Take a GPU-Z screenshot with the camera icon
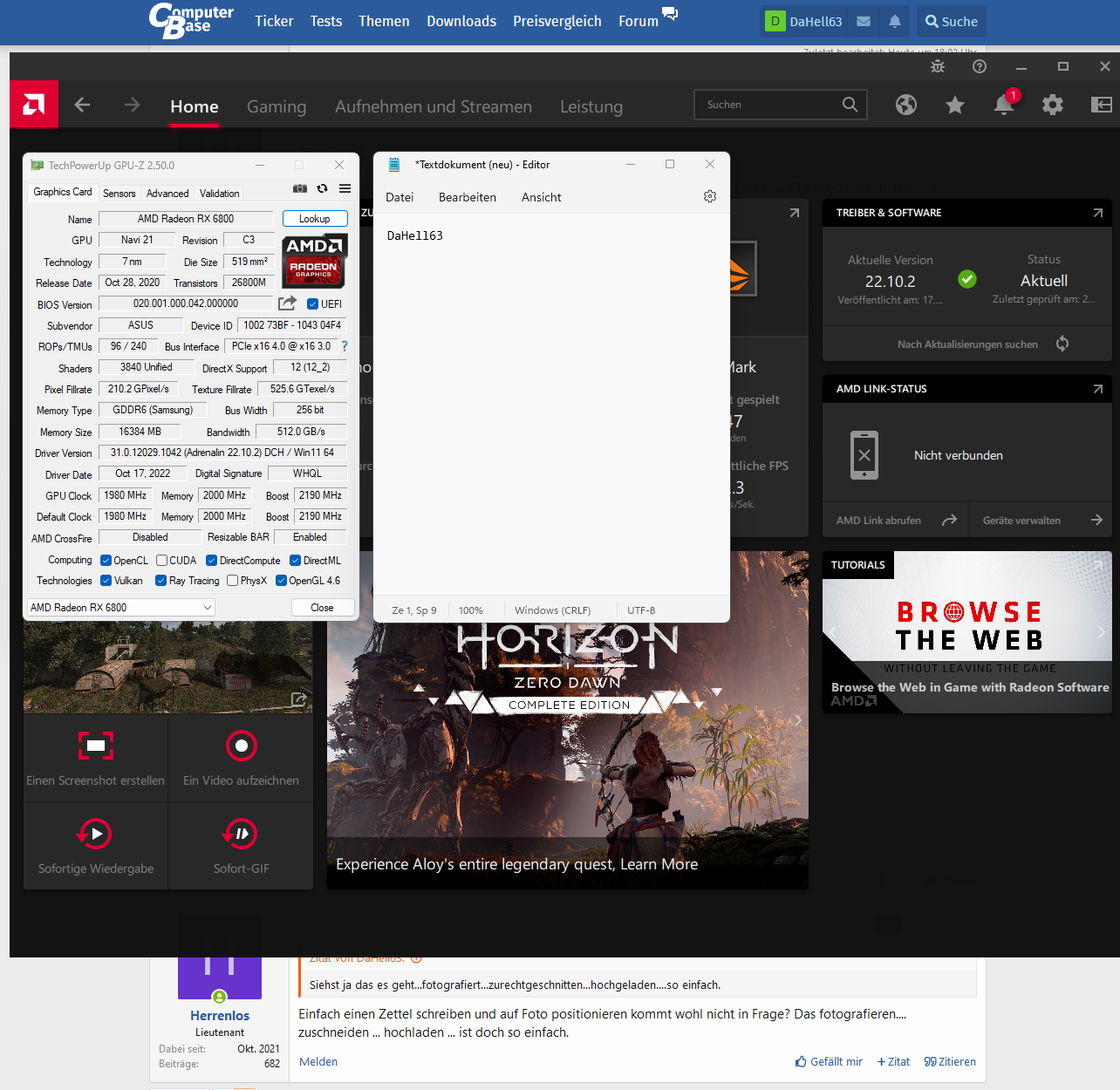1120x1090 pixels. click(300, 188)
